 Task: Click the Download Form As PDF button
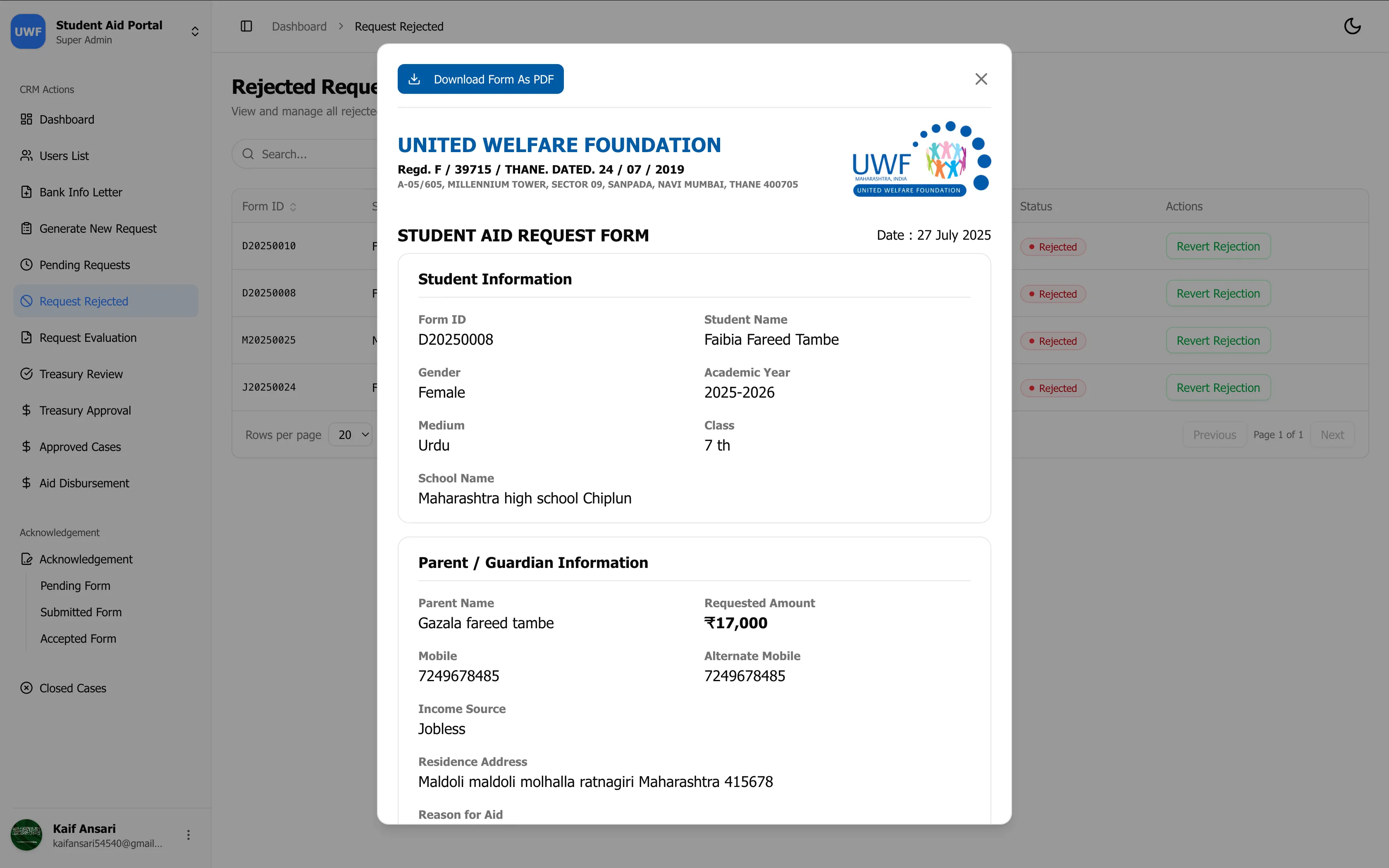tap(480, 79)
